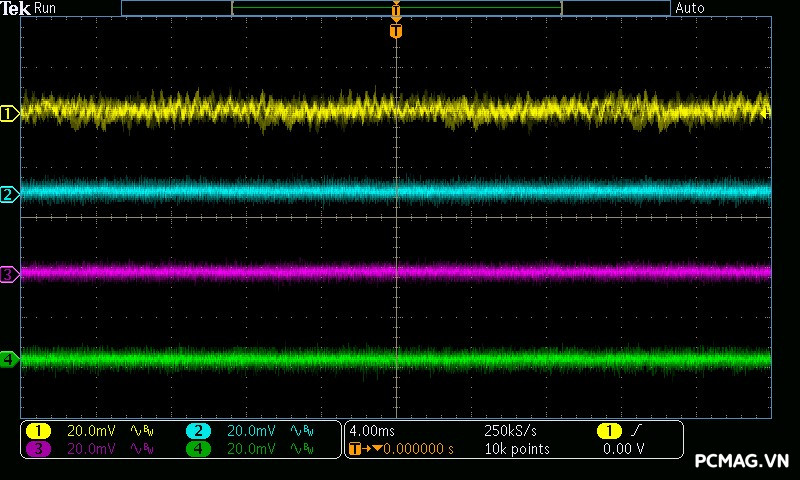This screenshot has width=800, height=480.
Task: Click the magenta channel 3 ground marker
Action: [x=9, y=274]
